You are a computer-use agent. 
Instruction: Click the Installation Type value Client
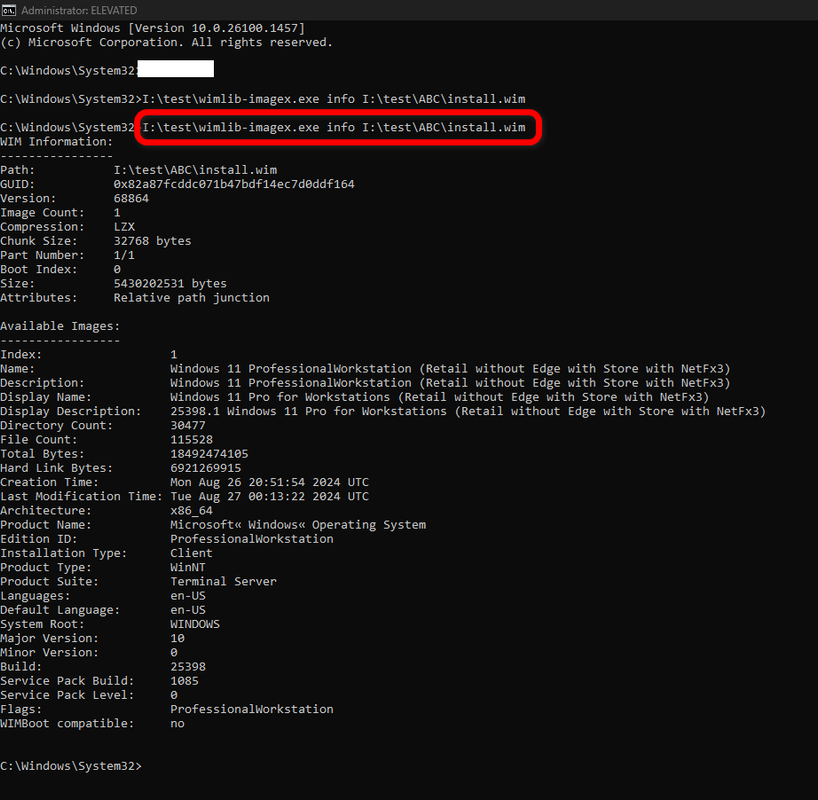point(191,553)
